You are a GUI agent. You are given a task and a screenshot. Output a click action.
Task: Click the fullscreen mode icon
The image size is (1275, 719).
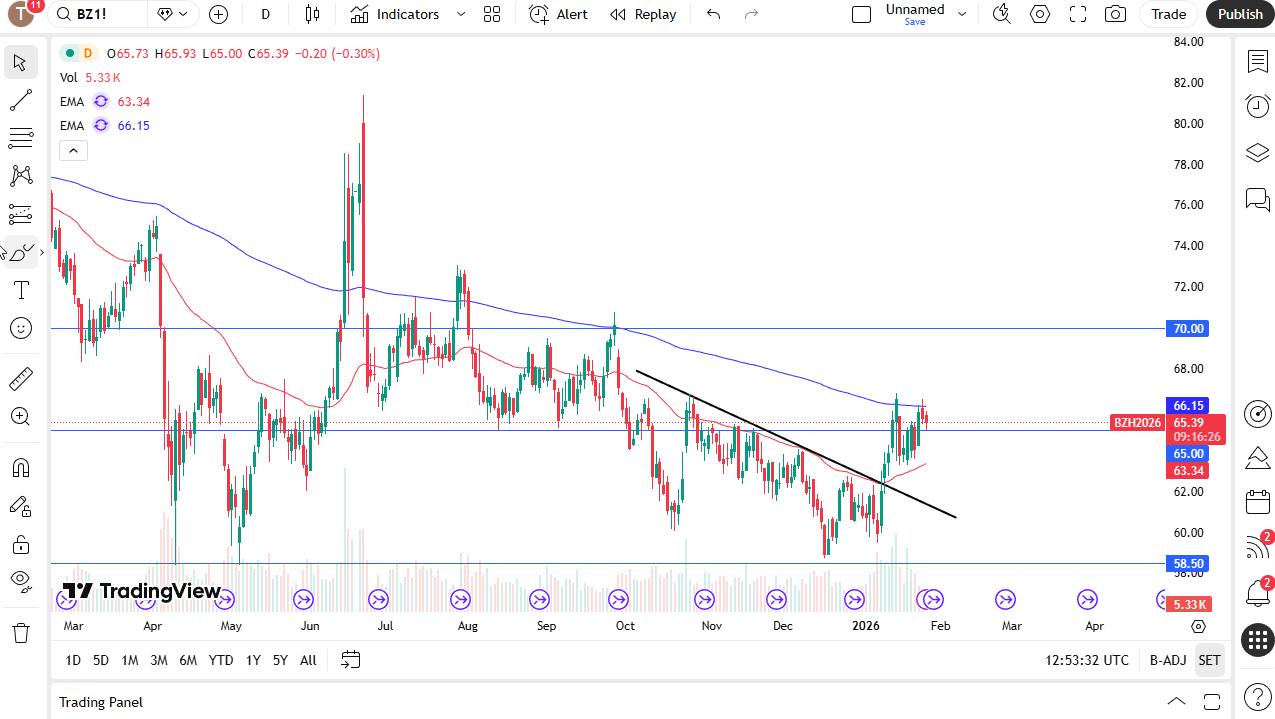(x=1078, y=14)
